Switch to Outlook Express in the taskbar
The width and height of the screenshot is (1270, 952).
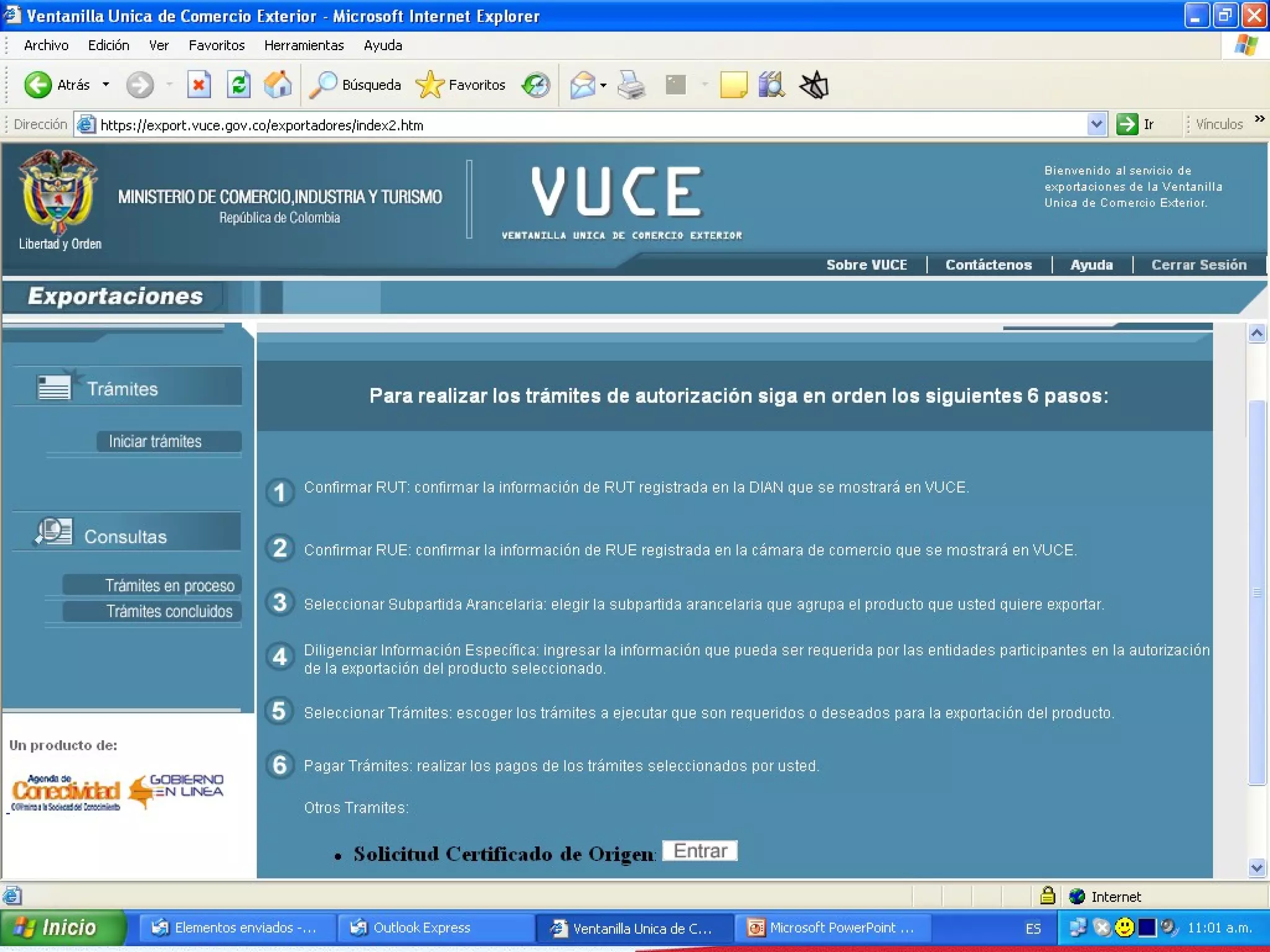coord(422,928)
